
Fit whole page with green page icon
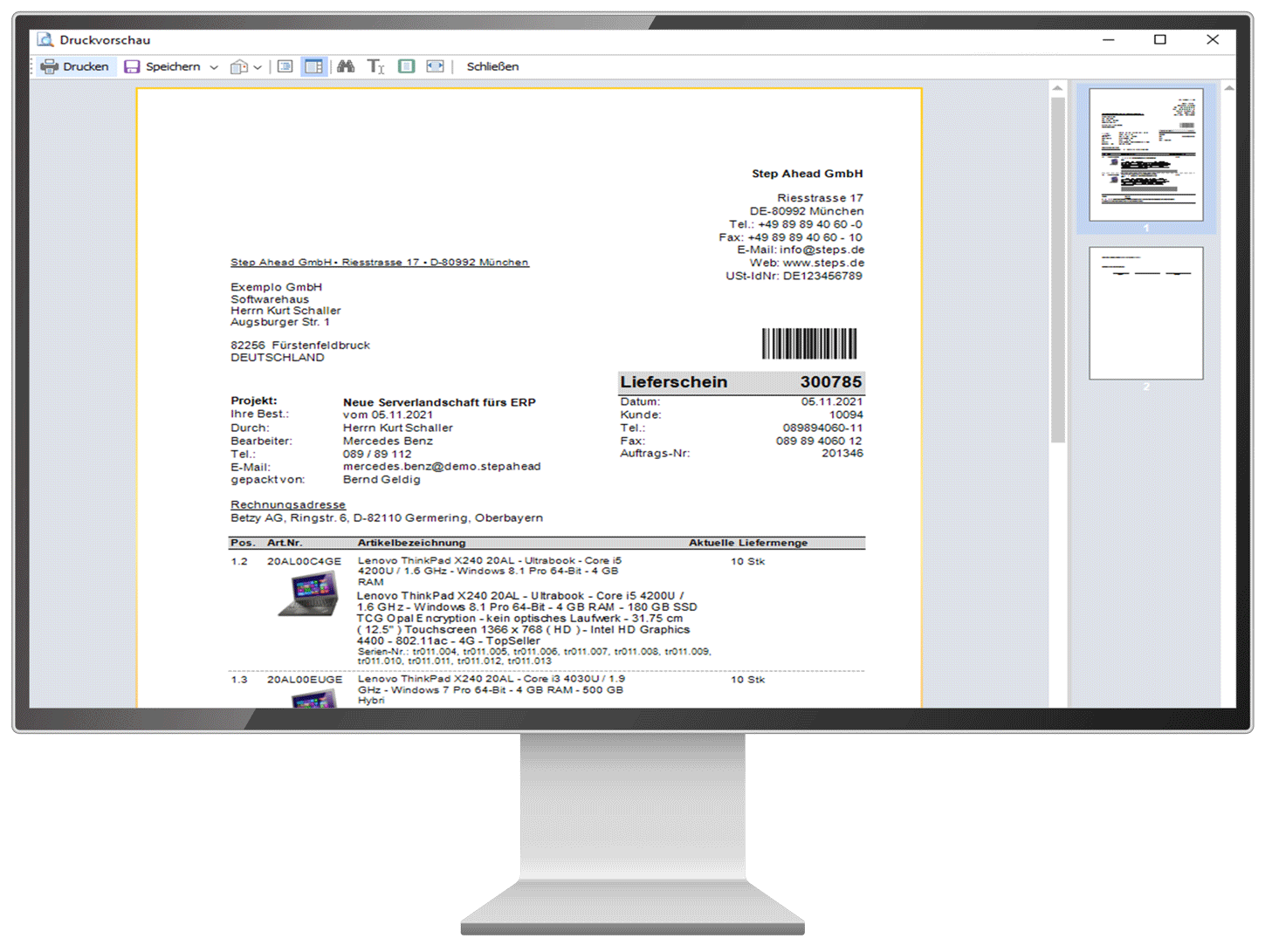click(x=406, y=66)
